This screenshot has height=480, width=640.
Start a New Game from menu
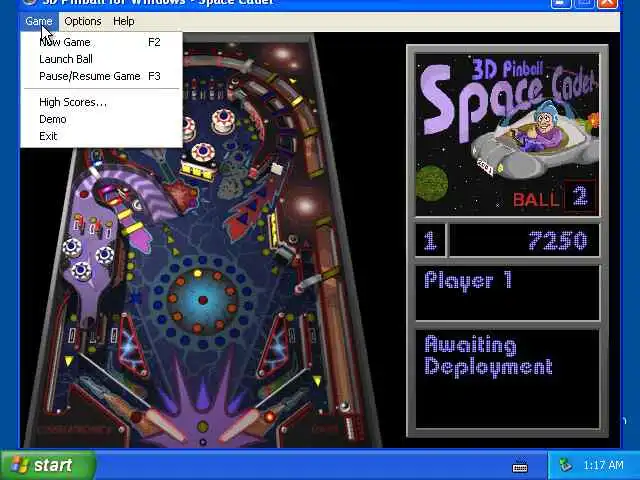tap(100, 42)
